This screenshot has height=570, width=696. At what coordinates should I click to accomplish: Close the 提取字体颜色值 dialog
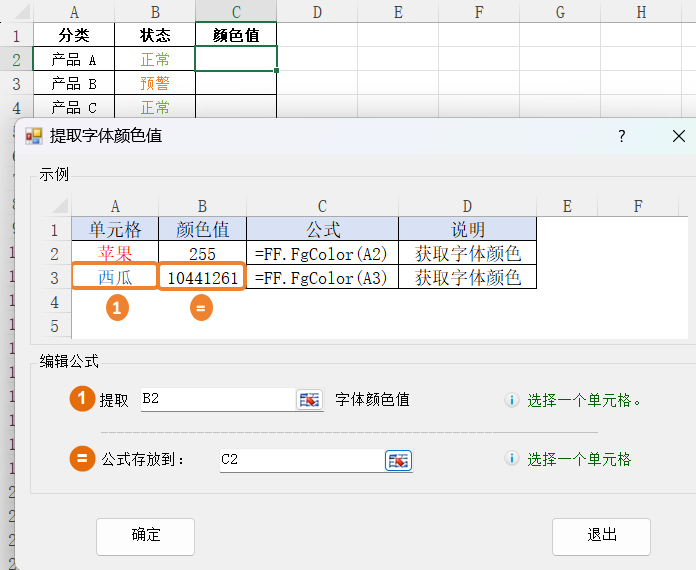tap(678, 136)
